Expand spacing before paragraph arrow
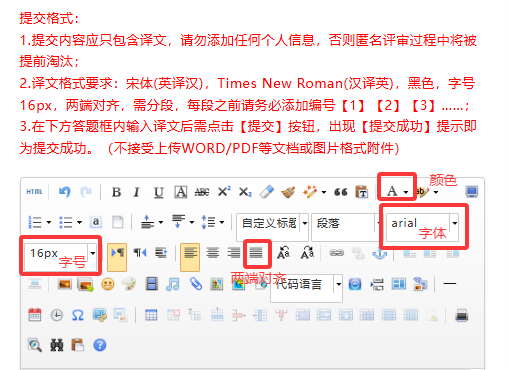The width and height of the screenshot is (507, 370). coord(161,222)
